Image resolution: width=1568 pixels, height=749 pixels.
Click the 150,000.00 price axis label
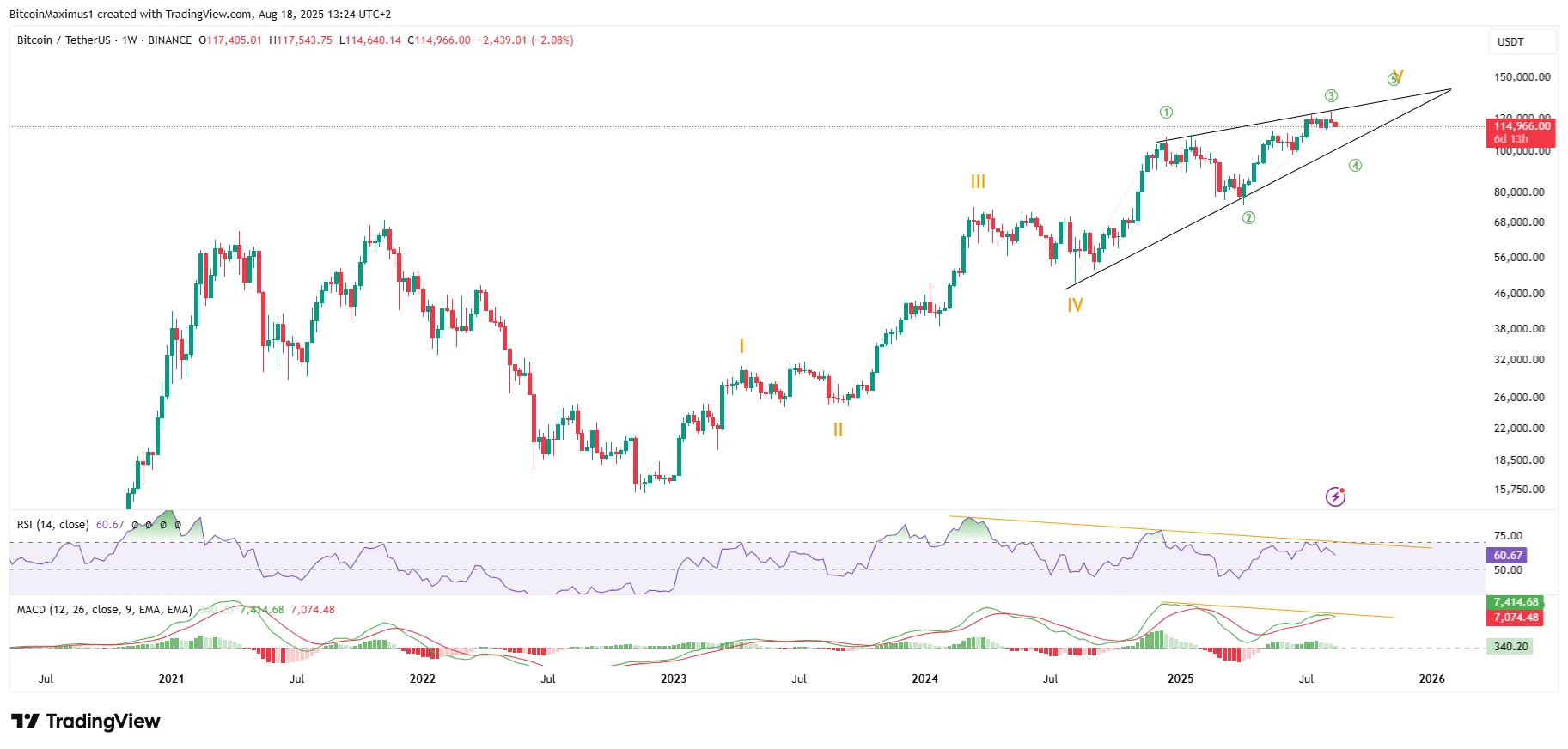(x=1522, y=77)
